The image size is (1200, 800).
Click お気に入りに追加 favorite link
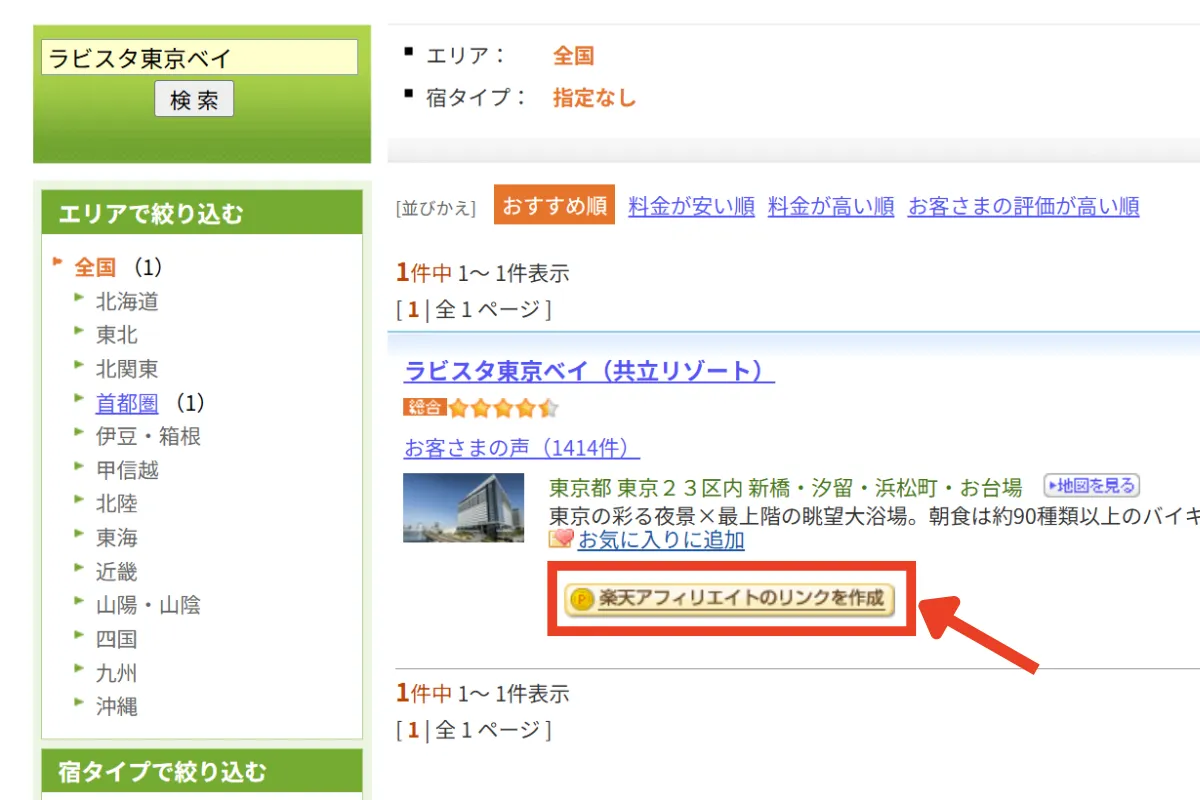click(661, 540)
